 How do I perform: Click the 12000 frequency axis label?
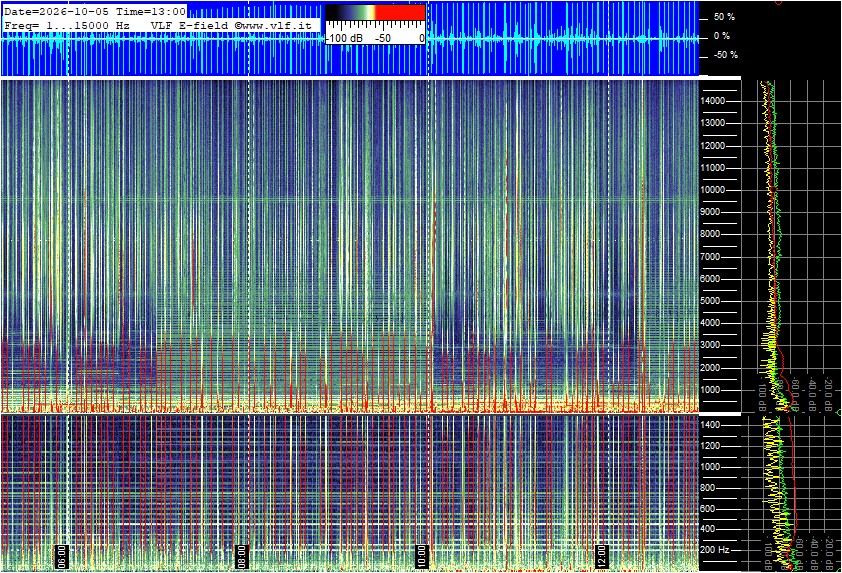(713, 146)
